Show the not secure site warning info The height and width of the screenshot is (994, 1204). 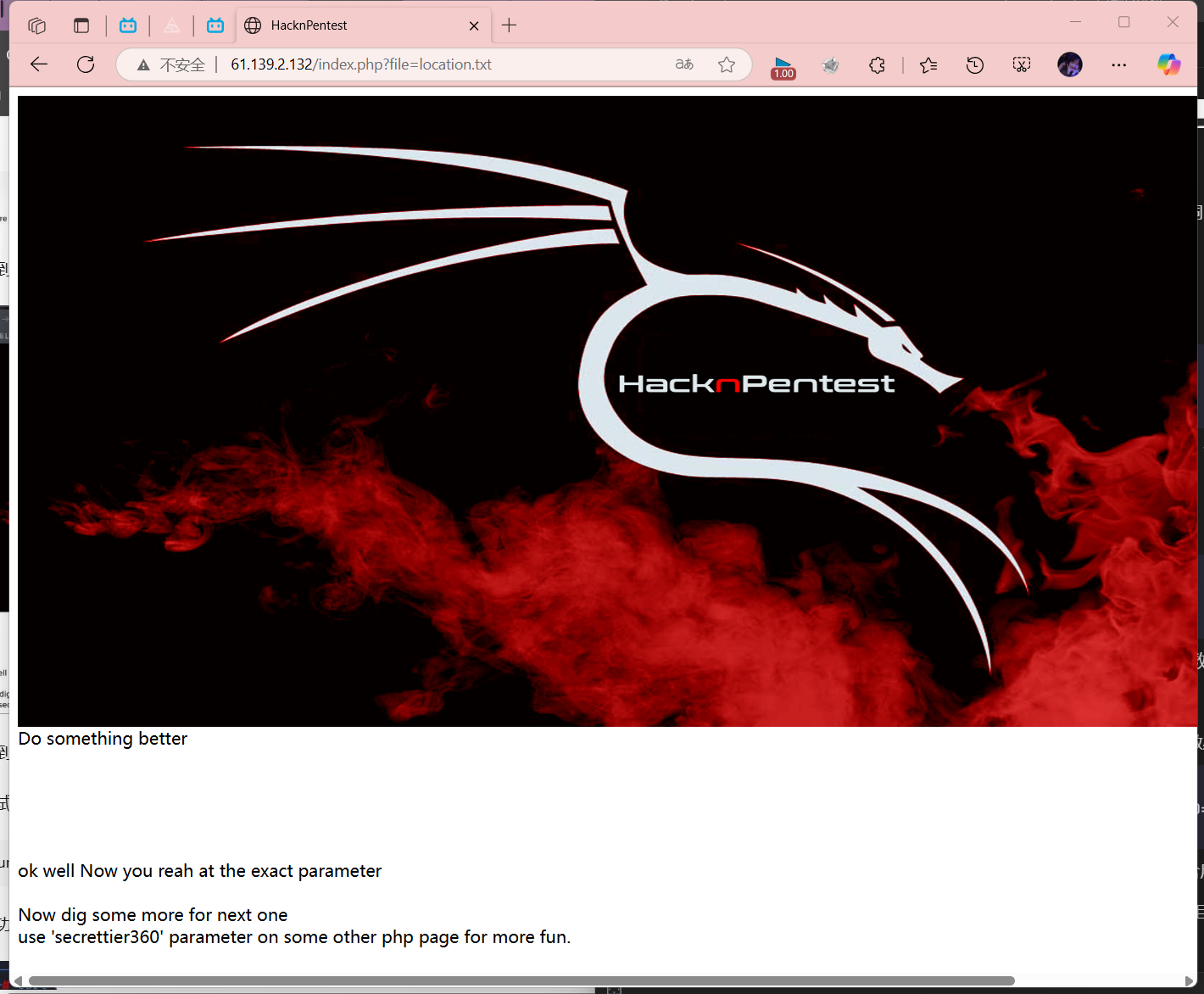click(171, 64)
